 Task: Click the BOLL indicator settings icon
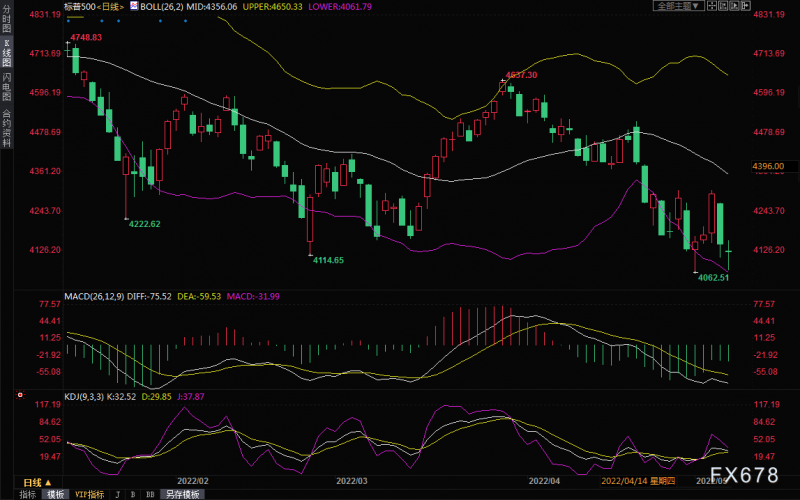(134, 6)
